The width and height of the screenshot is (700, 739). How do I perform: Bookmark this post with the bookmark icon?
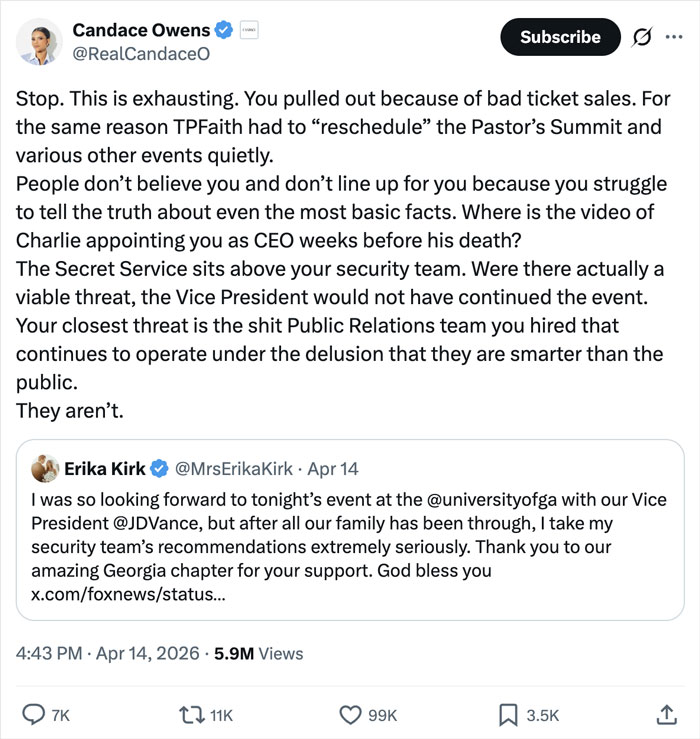510,714
